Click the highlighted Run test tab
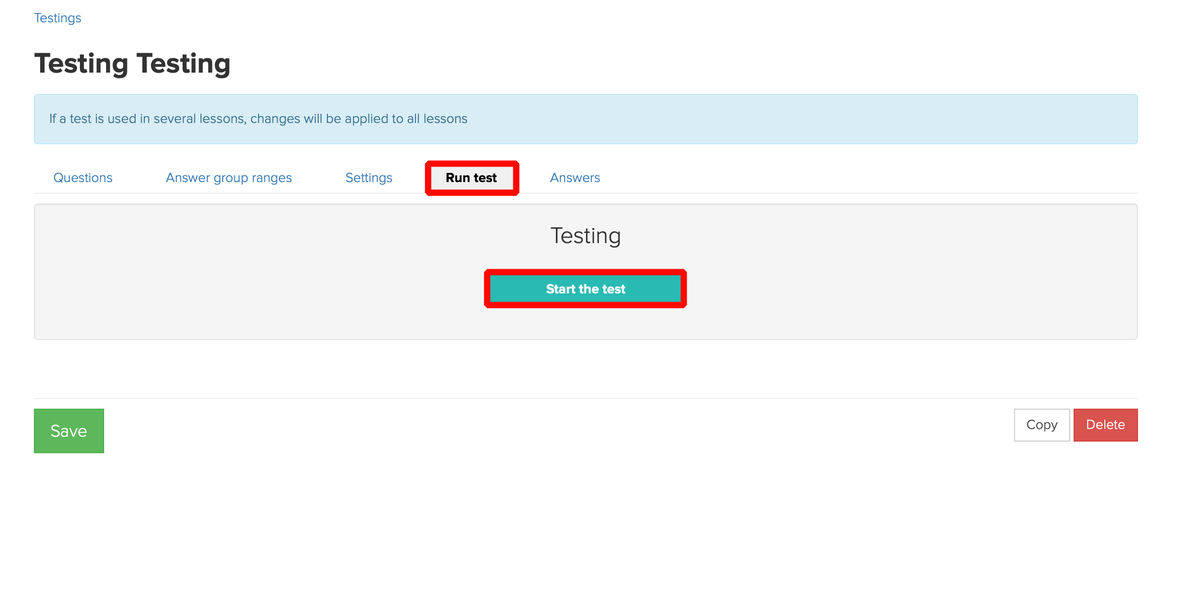Viewport: 1200px width, 613px height. (x=471, y=177)
